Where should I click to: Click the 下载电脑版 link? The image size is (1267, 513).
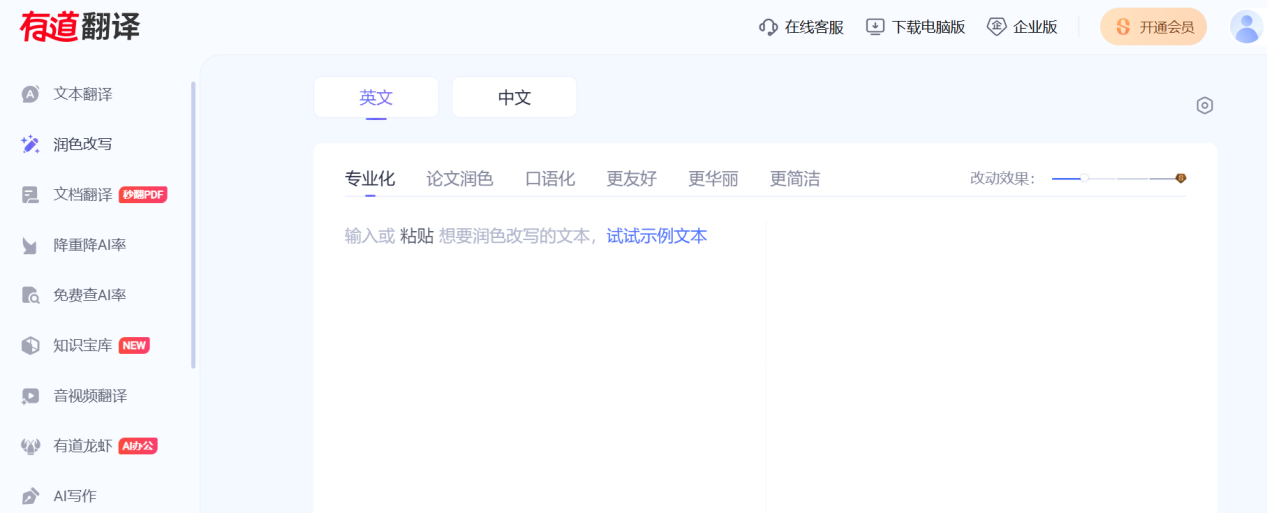pos(916,27)
